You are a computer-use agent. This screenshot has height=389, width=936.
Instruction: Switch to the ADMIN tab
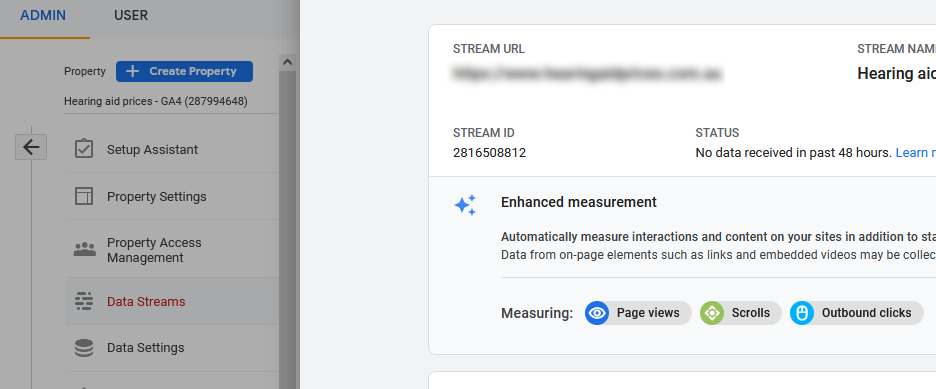coord(43,16)
